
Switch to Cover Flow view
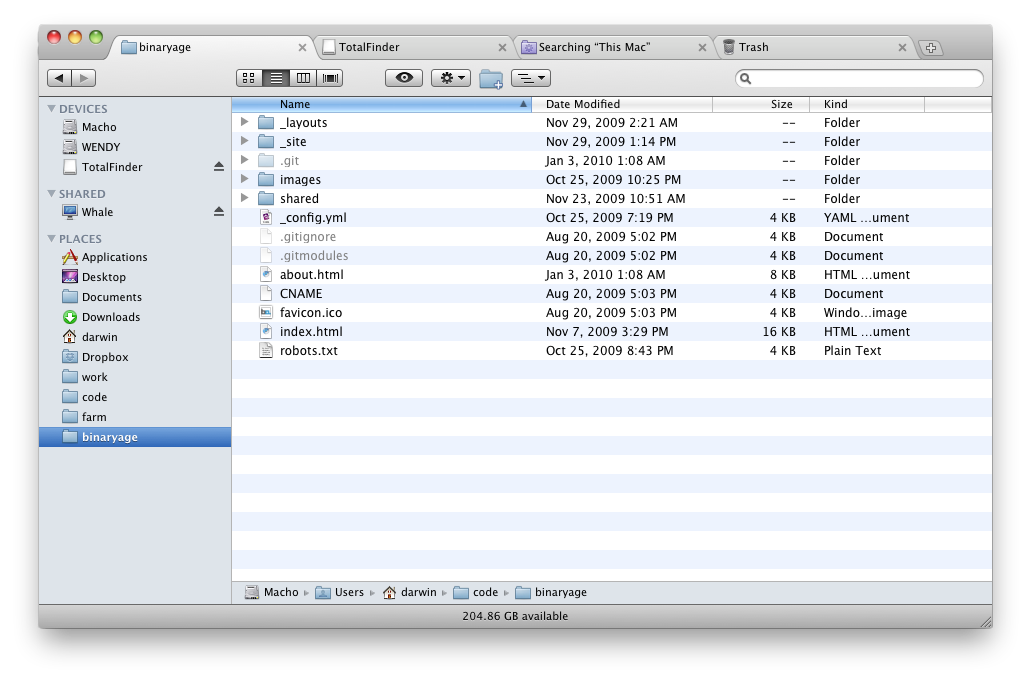click(330, 78)
